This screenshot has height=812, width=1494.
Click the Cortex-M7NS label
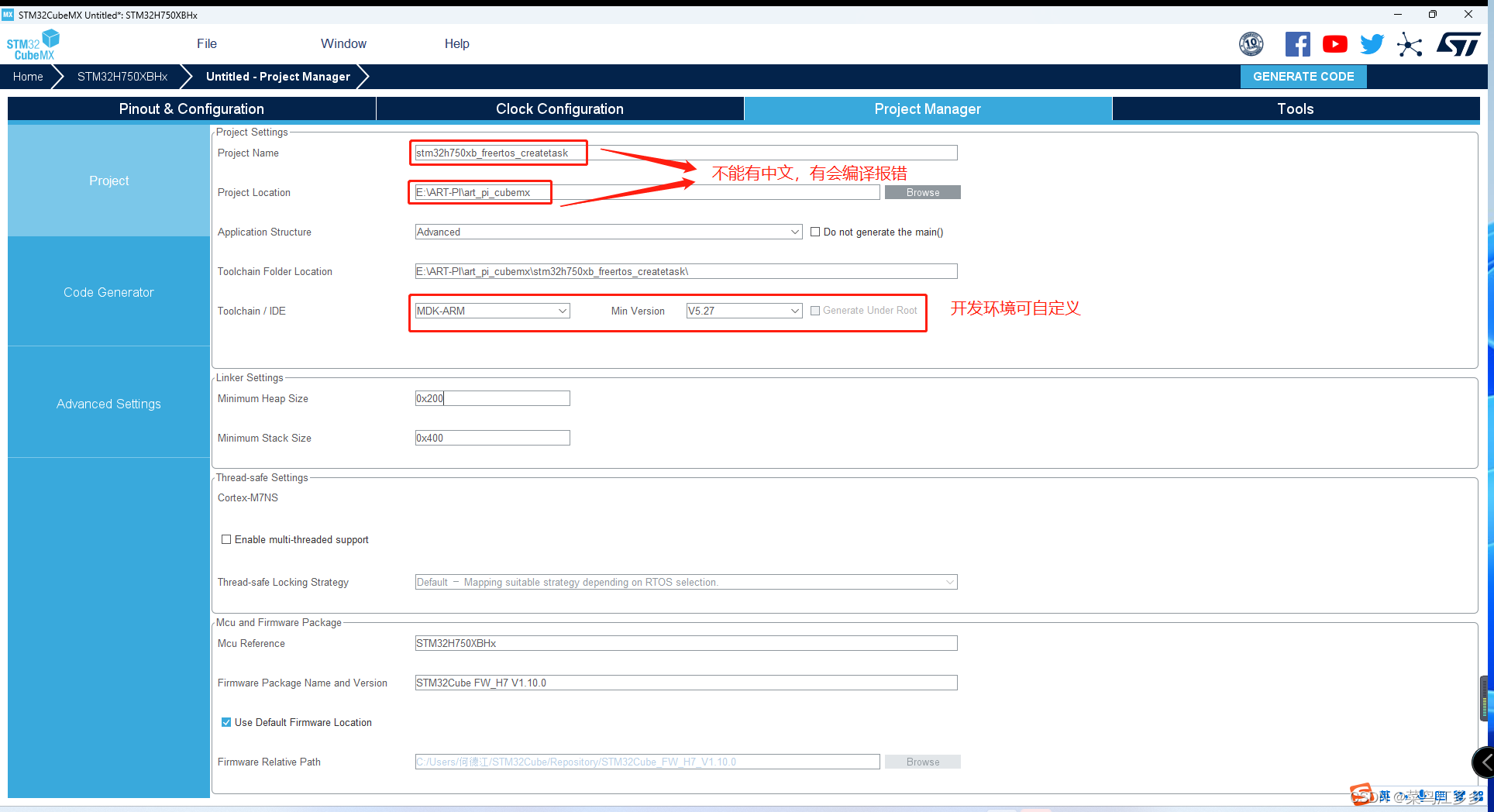pos(248,497)
